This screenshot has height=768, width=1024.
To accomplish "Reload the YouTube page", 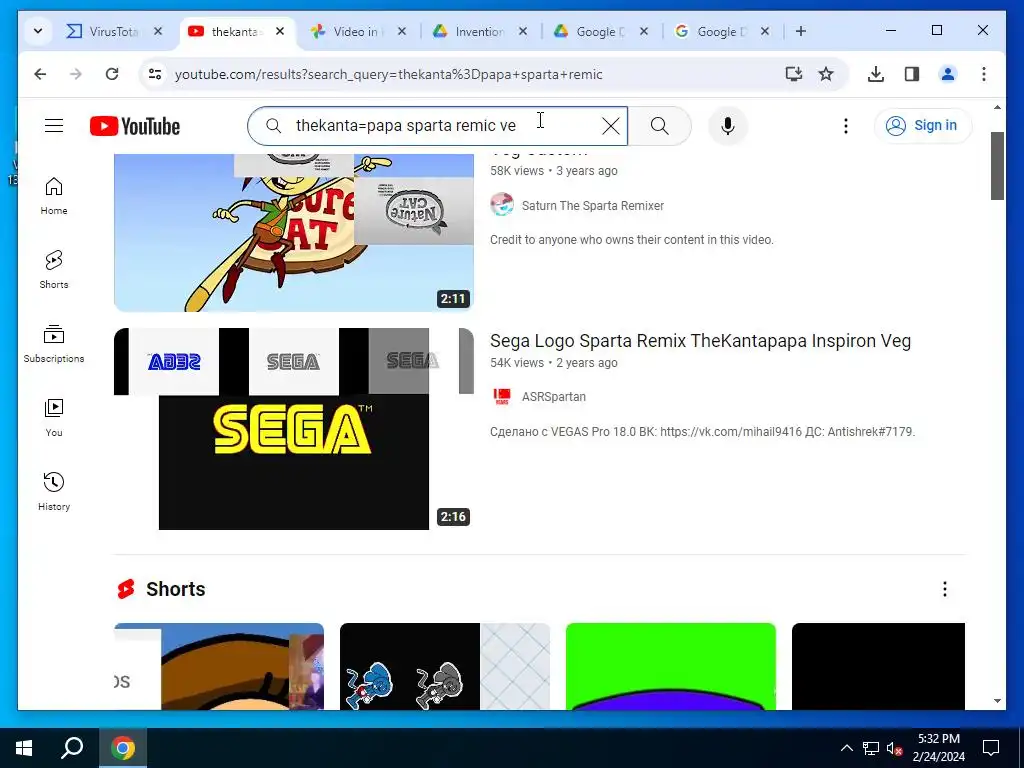I will tap(112, 74).
